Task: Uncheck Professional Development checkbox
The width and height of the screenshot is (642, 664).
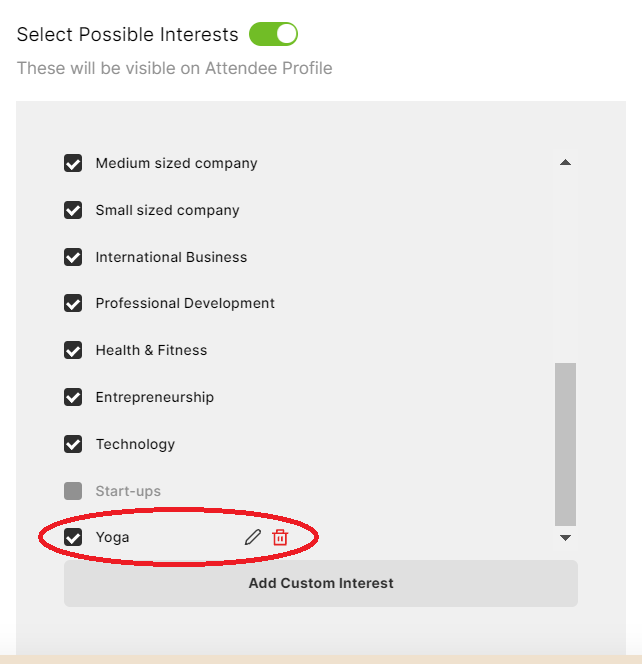Action: point(73,303)
